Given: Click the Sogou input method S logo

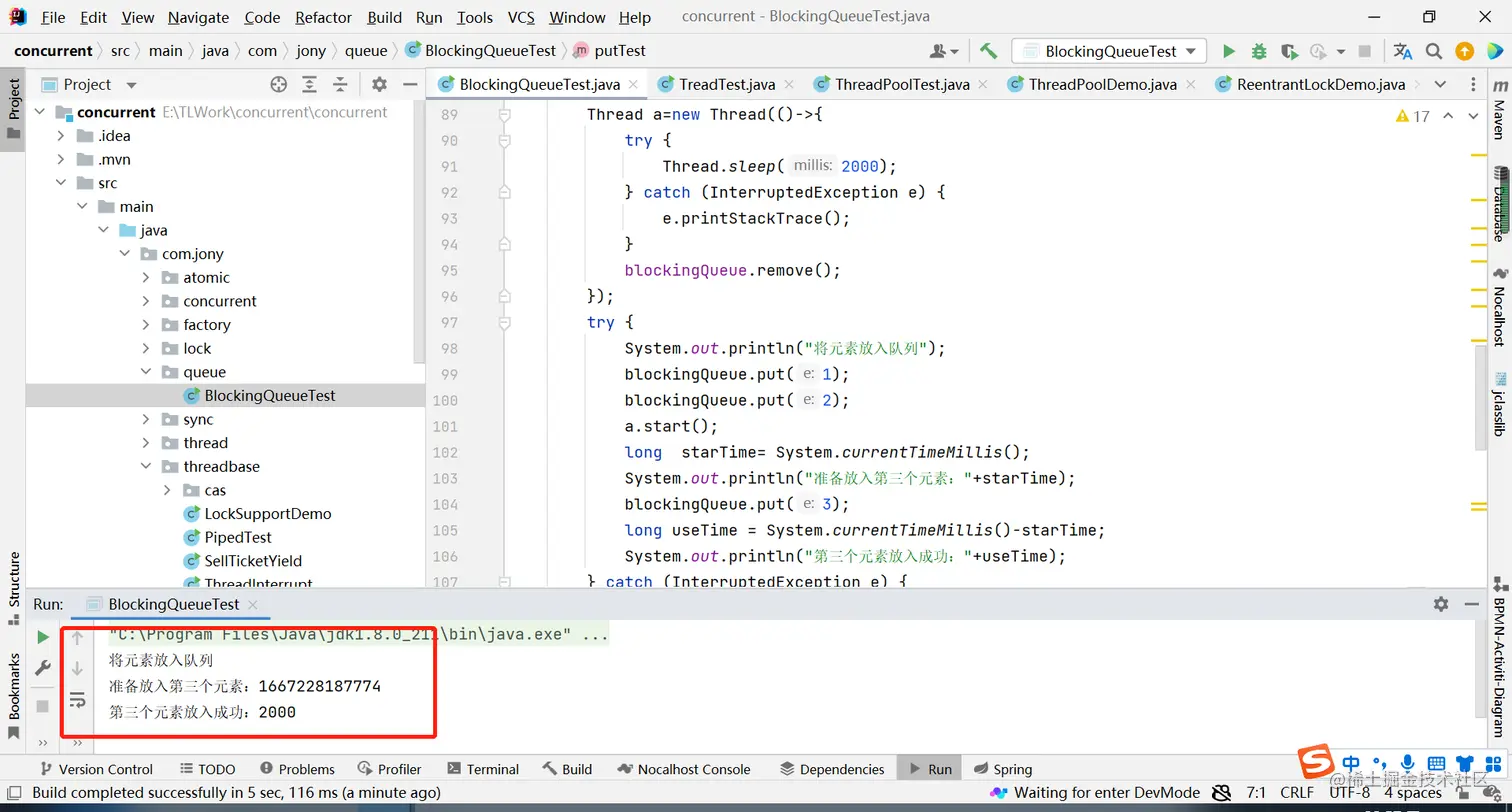Looking at the screenshot, I should click(x=1315, y=762).
